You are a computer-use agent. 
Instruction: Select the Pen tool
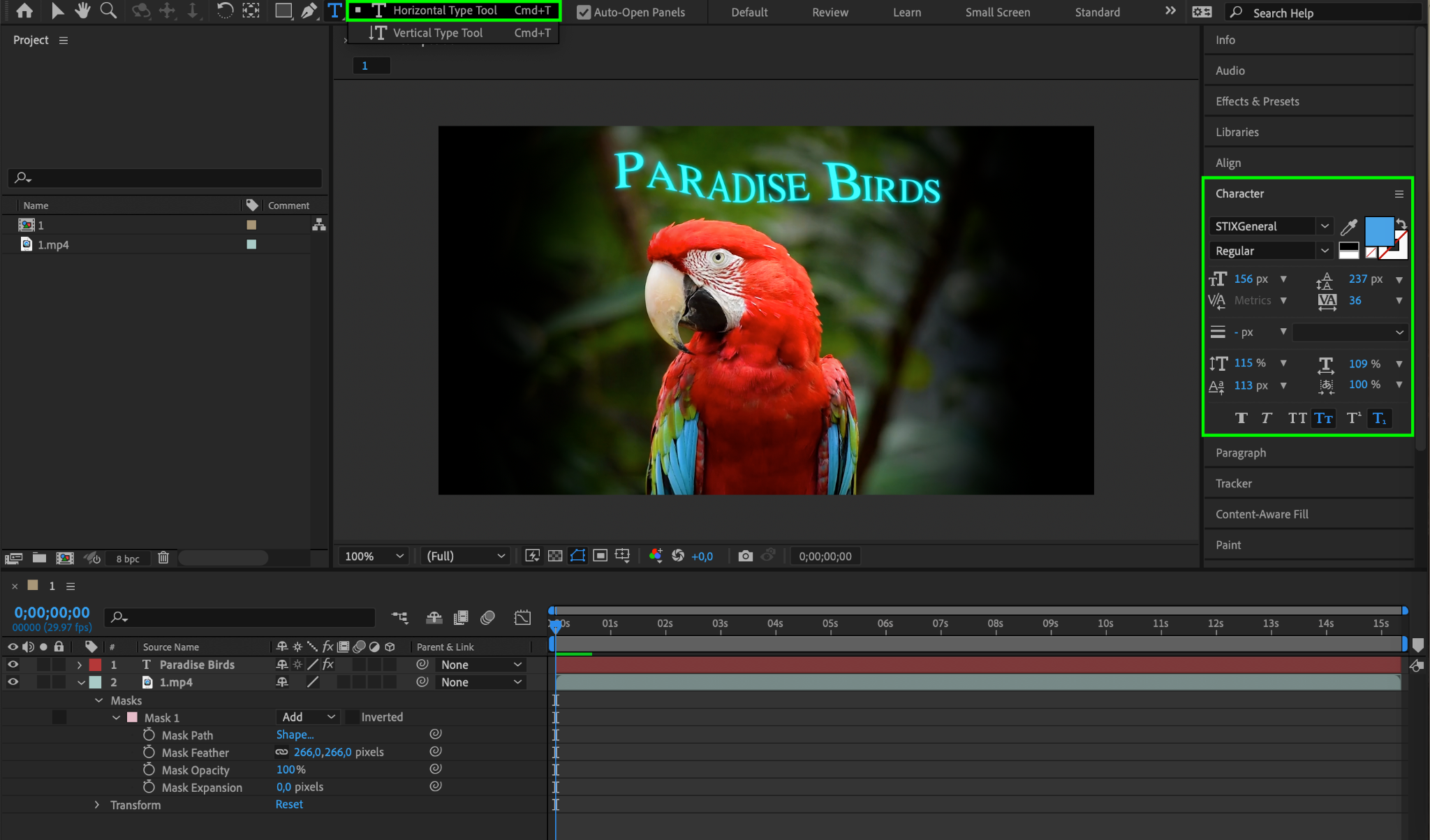308,10
